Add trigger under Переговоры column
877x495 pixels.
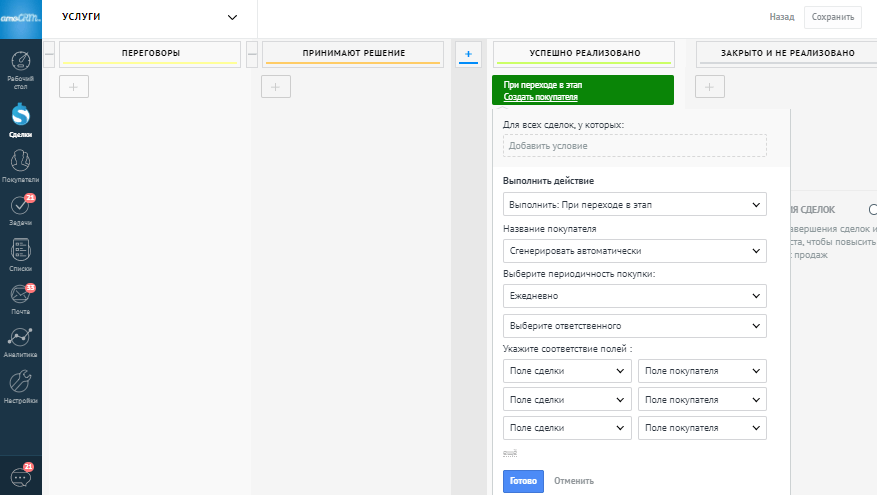(74, 87)
